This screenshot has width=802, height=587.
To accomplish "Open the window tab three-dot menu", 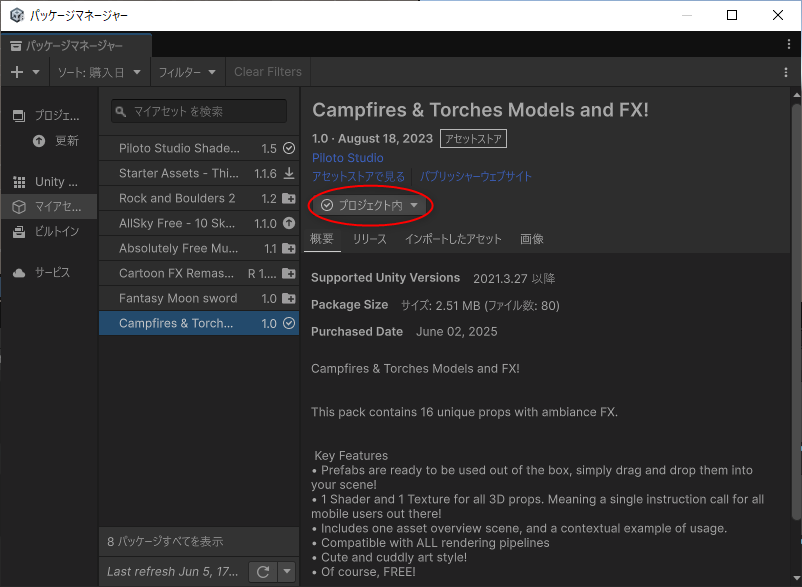I will pyautogui.click(x=789, y=44).
